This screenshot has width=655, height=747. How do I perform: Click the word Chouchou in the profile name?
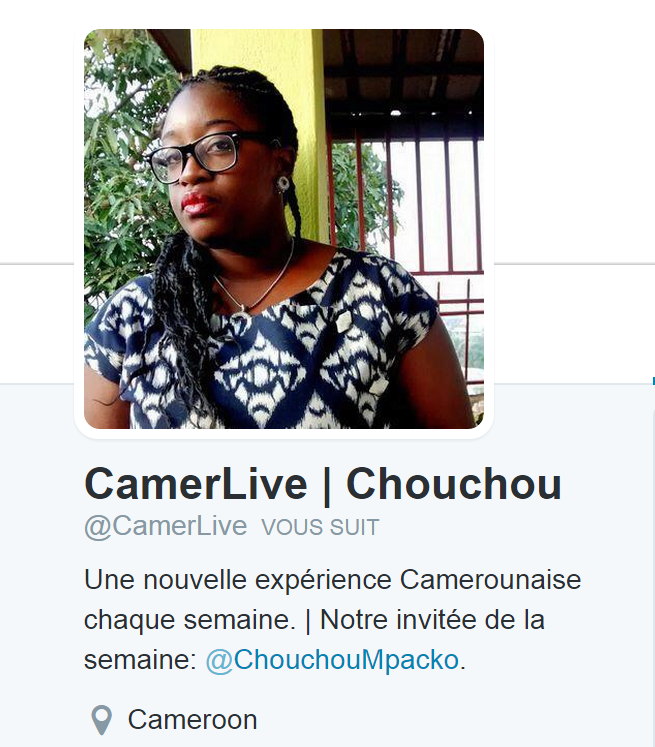(454, 484)
